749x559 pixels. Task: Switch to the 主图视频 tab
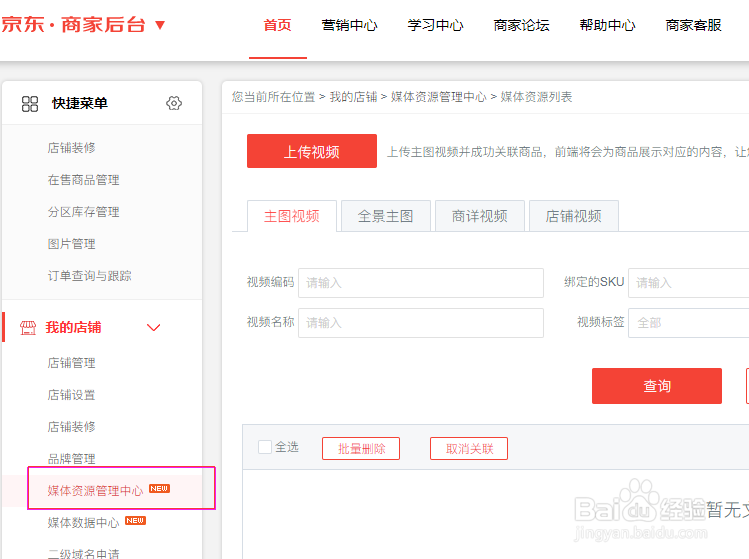pyautogui.click(x=292, y=216)
